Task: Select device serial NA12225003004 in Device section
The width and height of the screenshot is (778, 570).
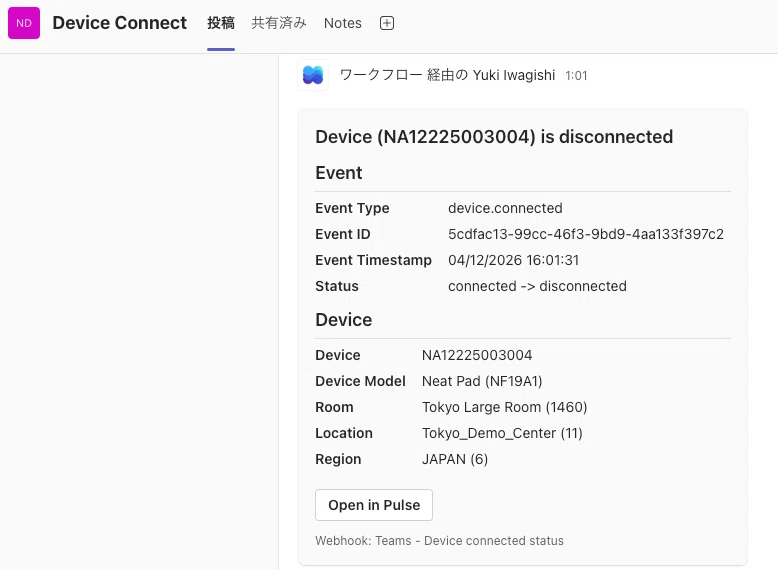Action: click(x=477, y=355)
